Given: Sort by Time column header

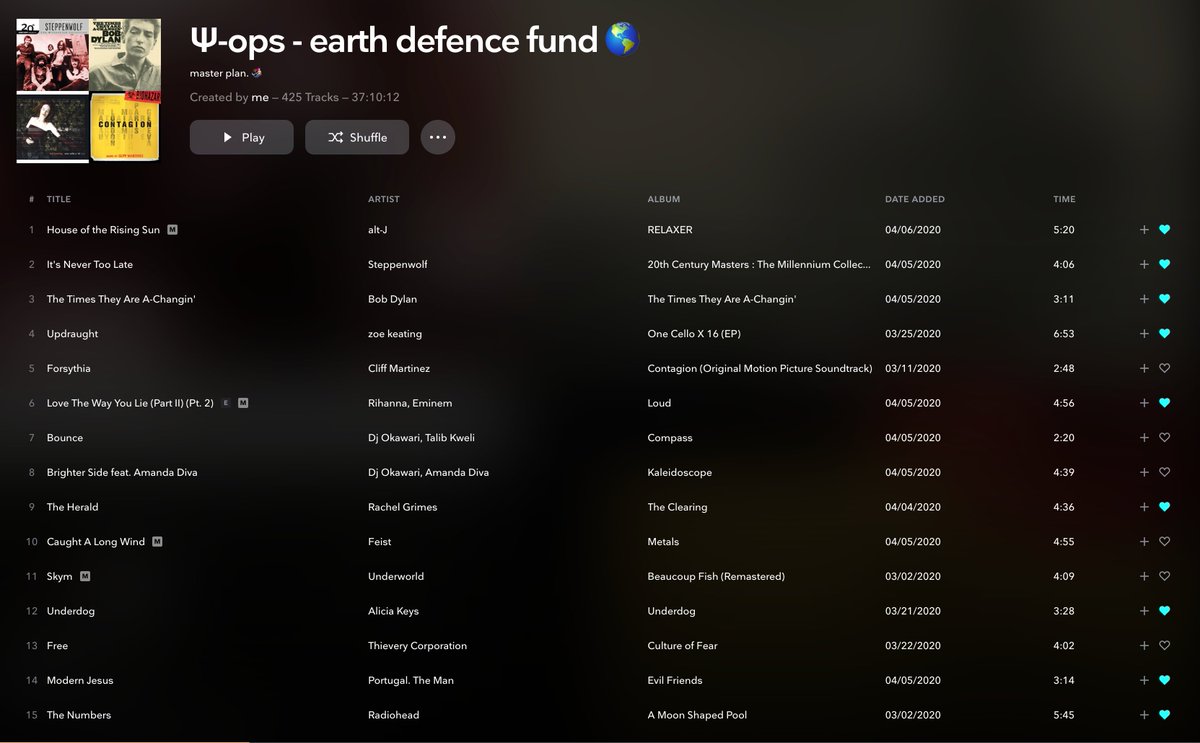Looking at the screenshot, I should coord(1064,199).
